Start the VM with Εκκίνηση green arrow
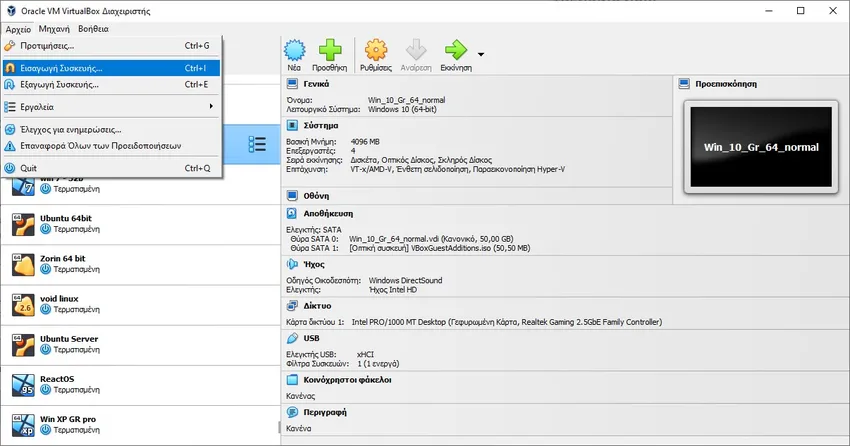 tap(456, 50)
